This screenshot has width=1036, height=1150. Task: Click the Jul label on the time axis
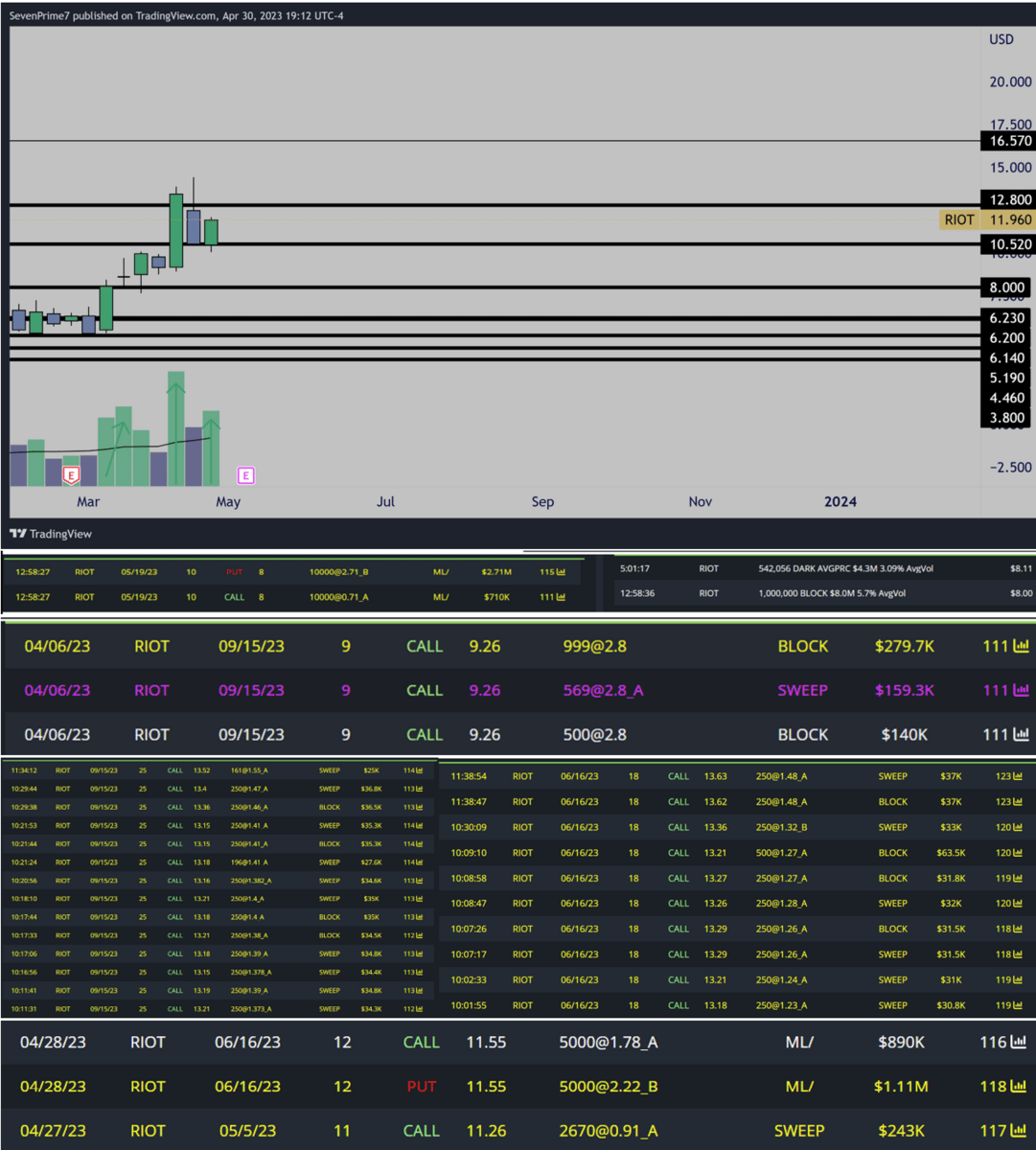click(385, 501)
